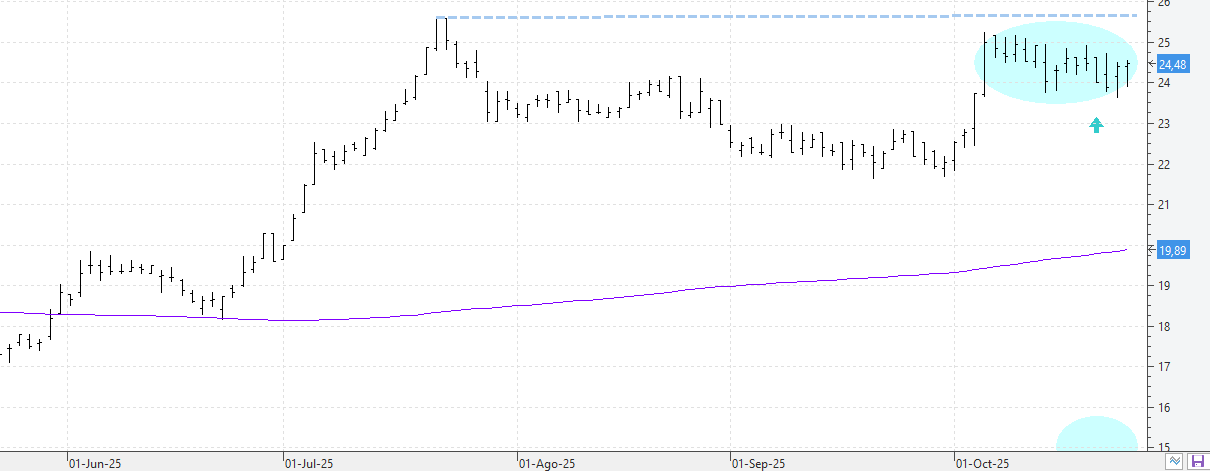
Task: Click price level 26 on the axis
Action: click(x=1163, y=4)
